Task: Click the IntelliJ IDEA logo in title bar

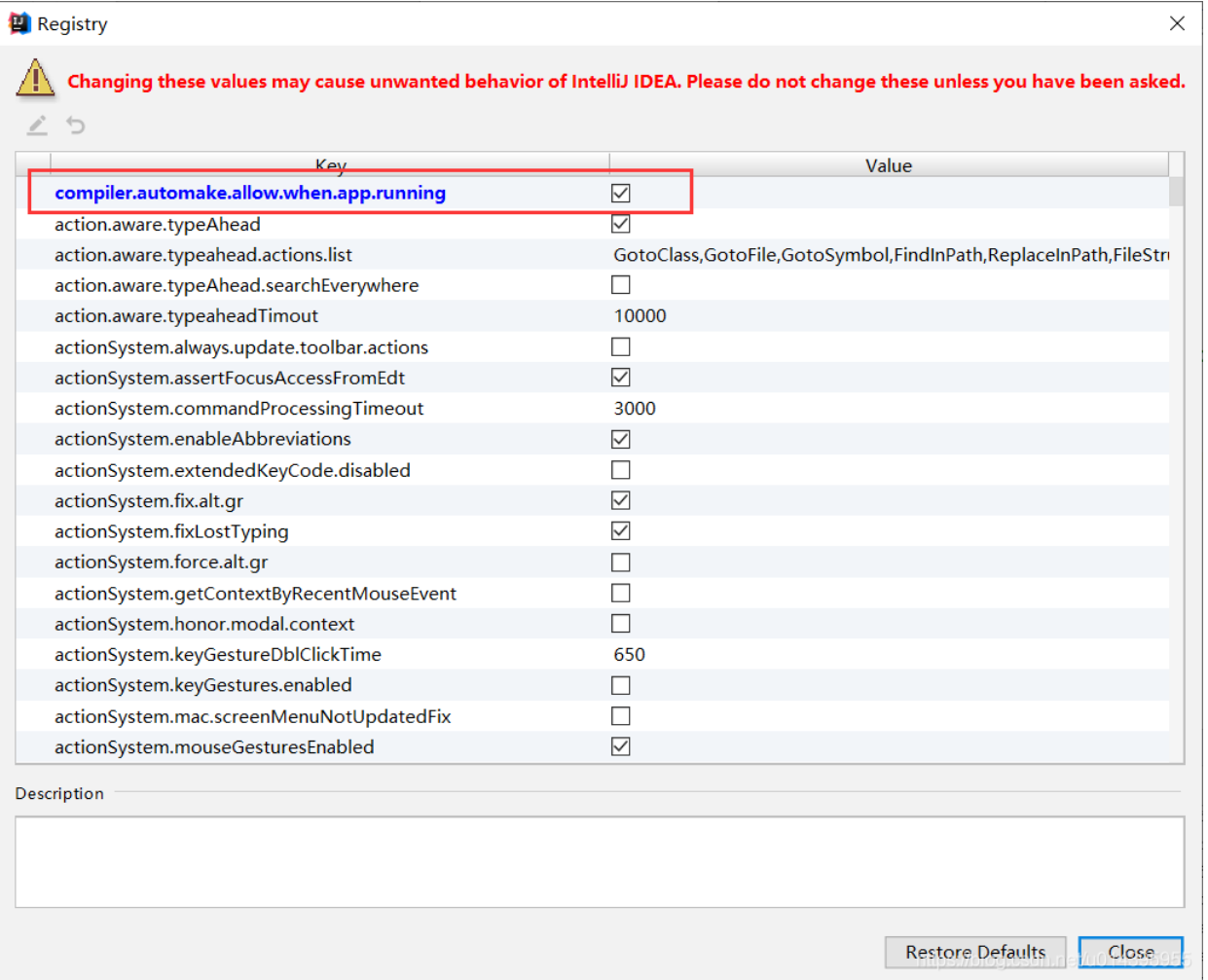Action: tap(19, 22)
